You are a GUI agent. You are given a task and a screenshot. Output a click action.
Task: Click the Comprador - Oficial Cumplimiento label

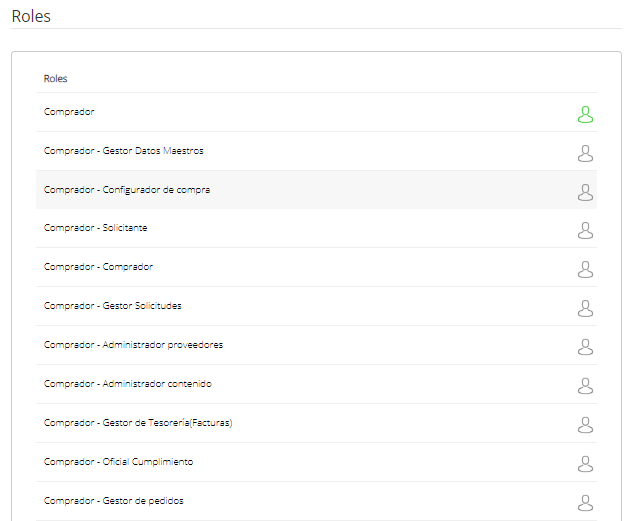click(118, 462)
